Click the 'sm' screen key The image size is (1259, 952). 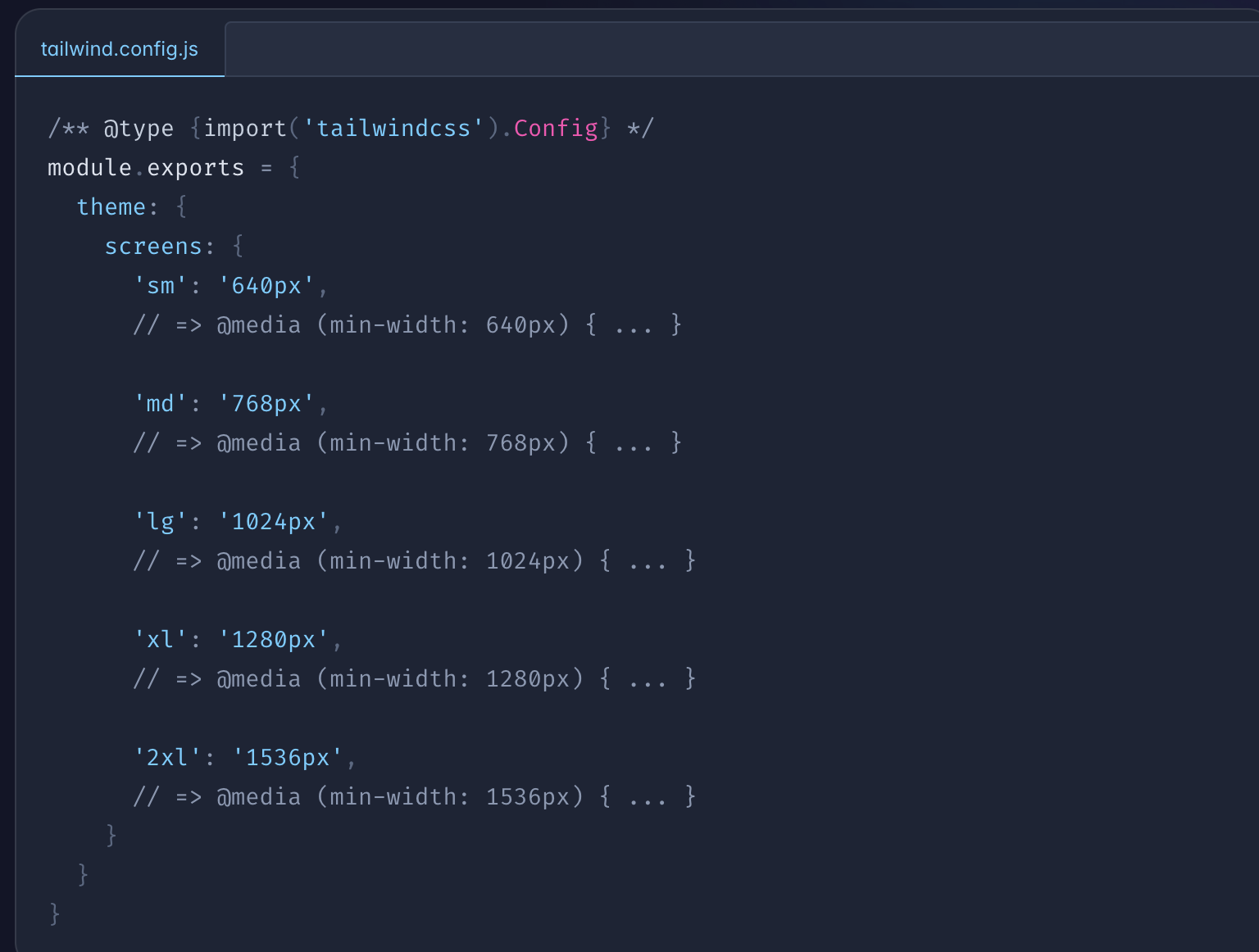161,286
